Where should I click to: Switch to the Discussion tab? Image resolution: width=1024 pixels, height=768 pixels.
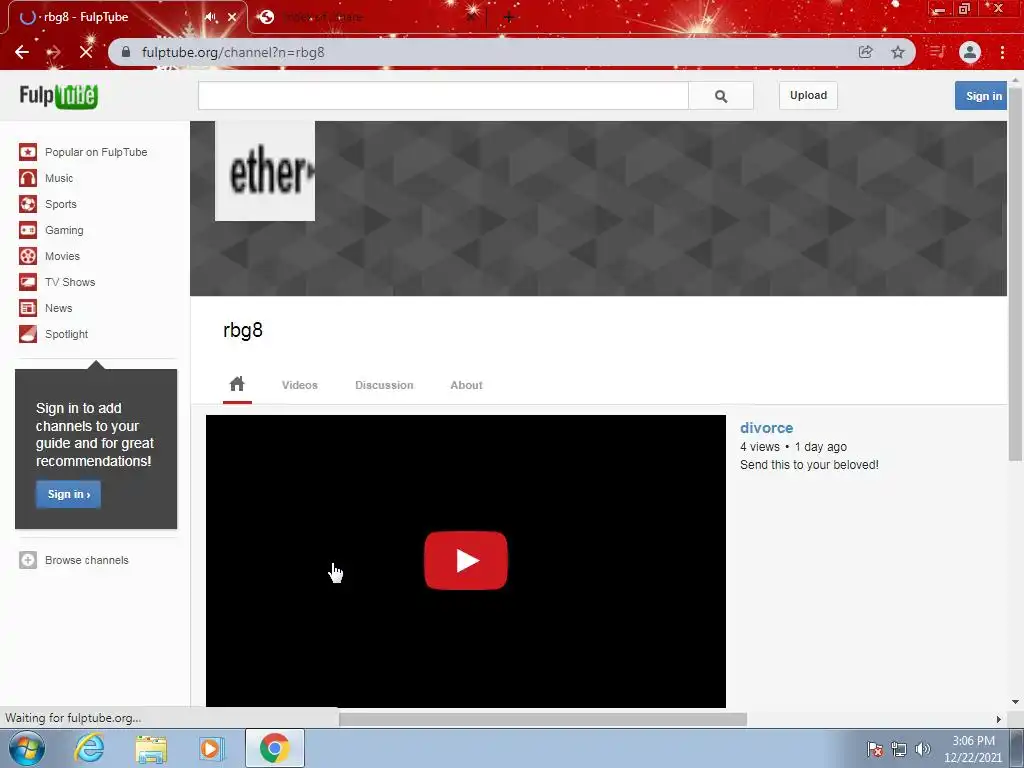click(384, 385)
